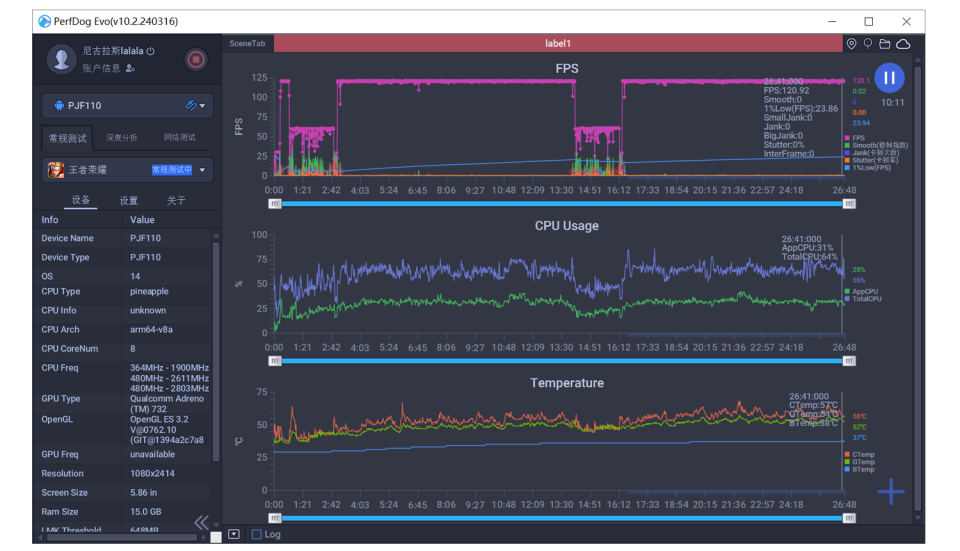This screenshot has height=551, width=960.
Task: Stop the test with the red record button
Action: 196,60
